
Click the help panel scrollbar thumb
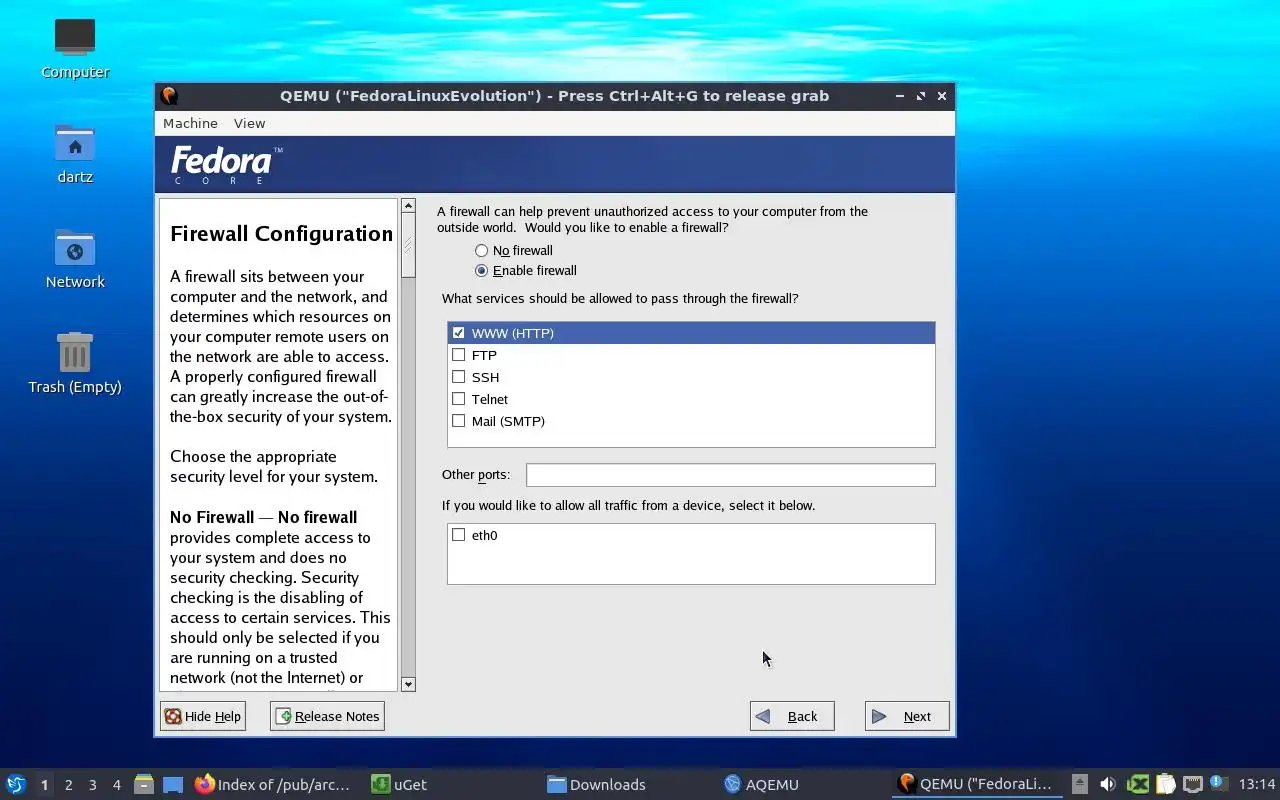[x=408, y=245]
